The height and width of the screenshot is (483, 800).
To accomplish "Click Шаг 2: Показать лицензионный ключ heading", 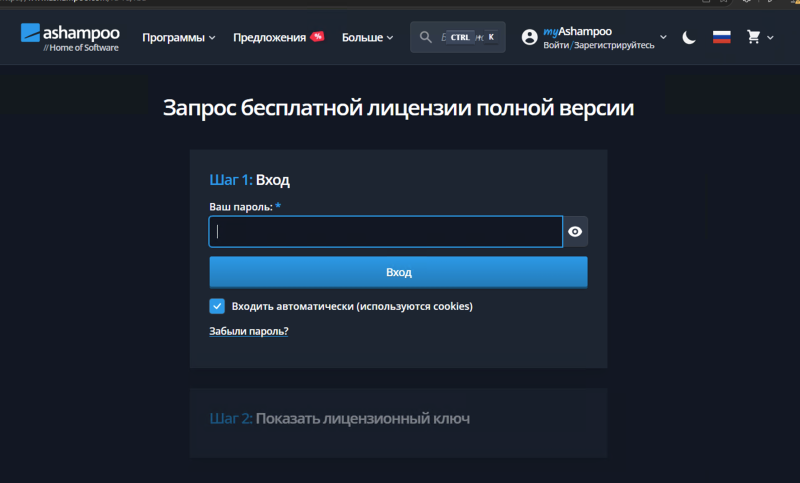I will (x=340, y=419).
